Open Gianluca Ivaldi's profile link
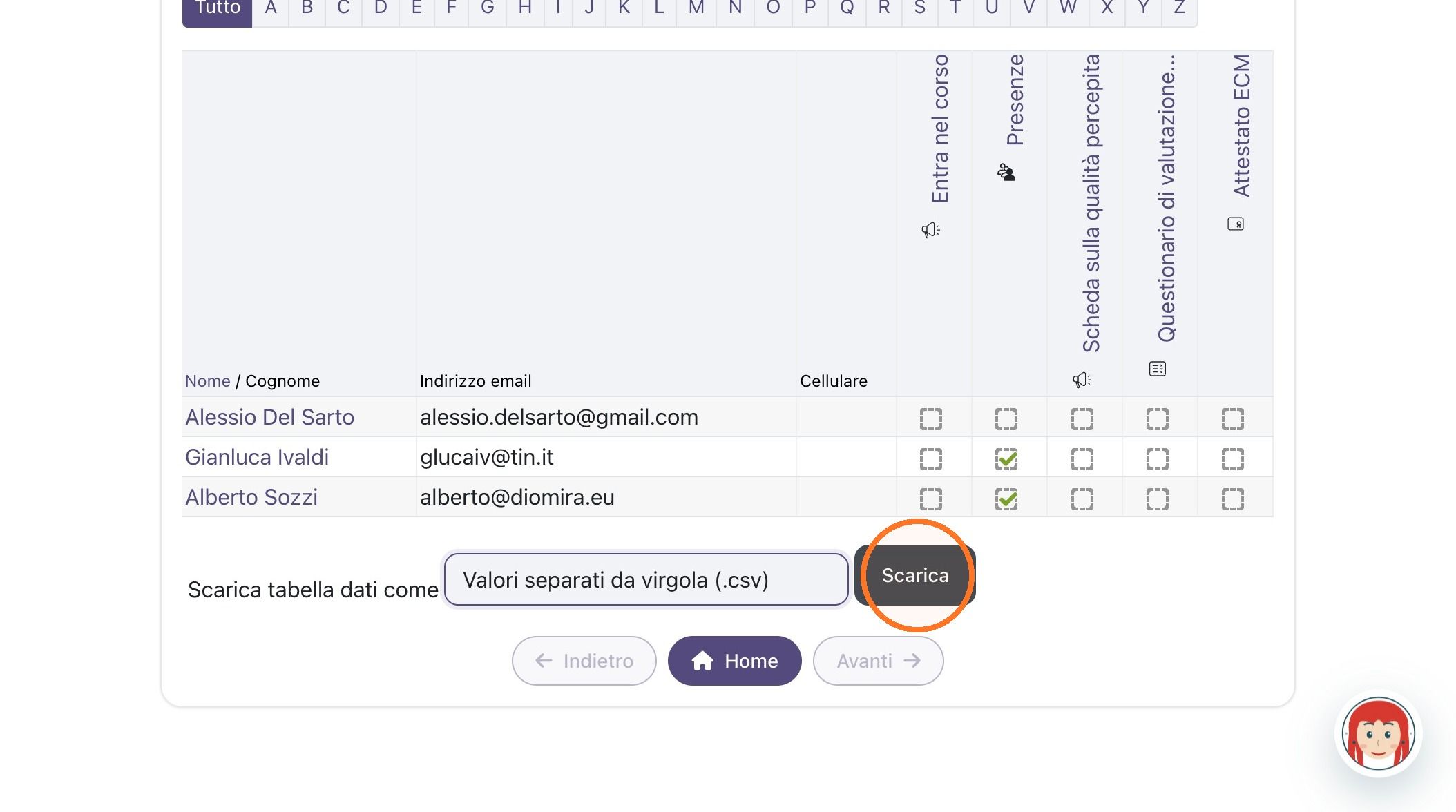Image resolution: width=1456 pixels, height=812 pixels. coord(257,457)
